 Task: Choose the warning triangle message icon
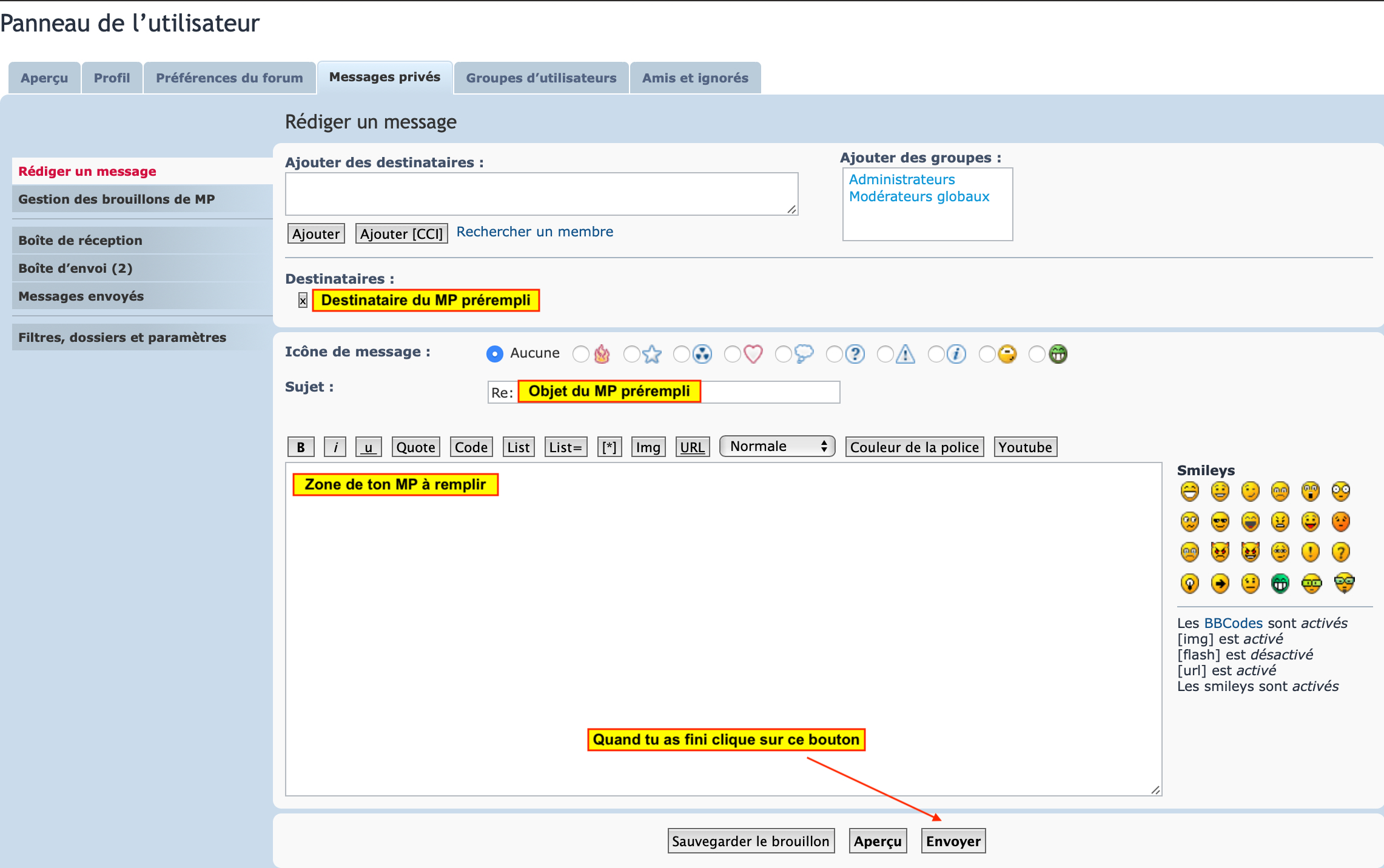tap(885, 354)
